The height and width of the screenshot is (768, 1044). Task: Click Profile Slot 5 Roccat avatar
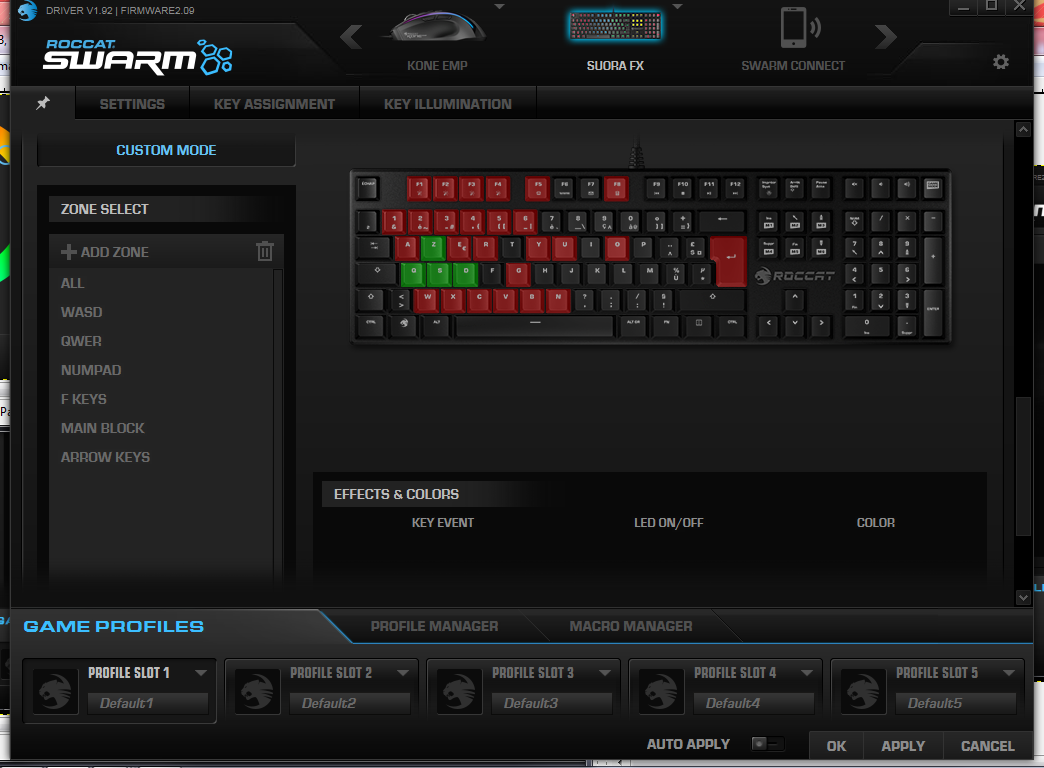coord(864,691)
